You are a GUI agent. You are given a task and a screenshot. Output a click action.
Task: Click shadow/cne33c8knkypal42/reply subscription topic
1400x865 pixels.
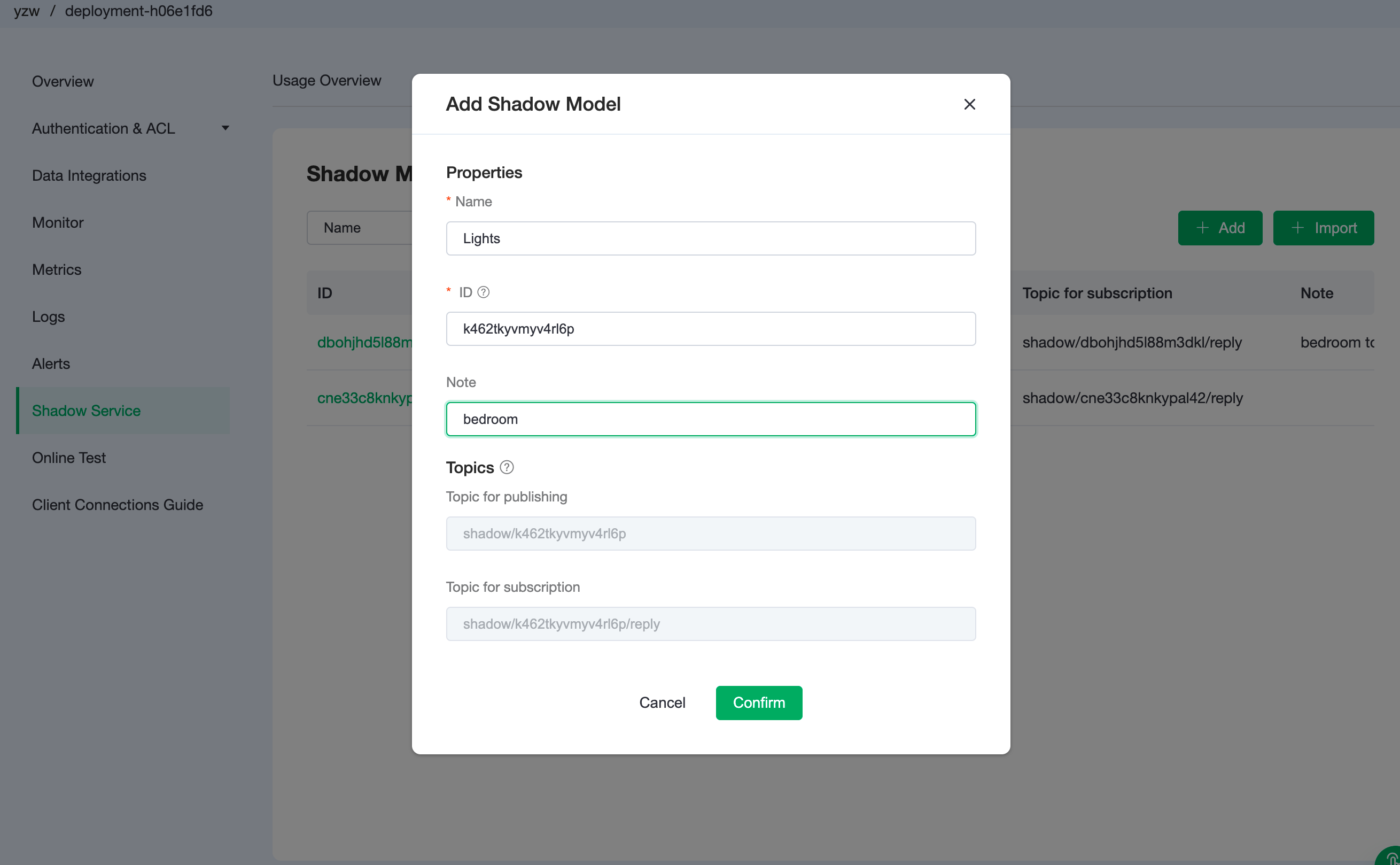point(1132,398)
